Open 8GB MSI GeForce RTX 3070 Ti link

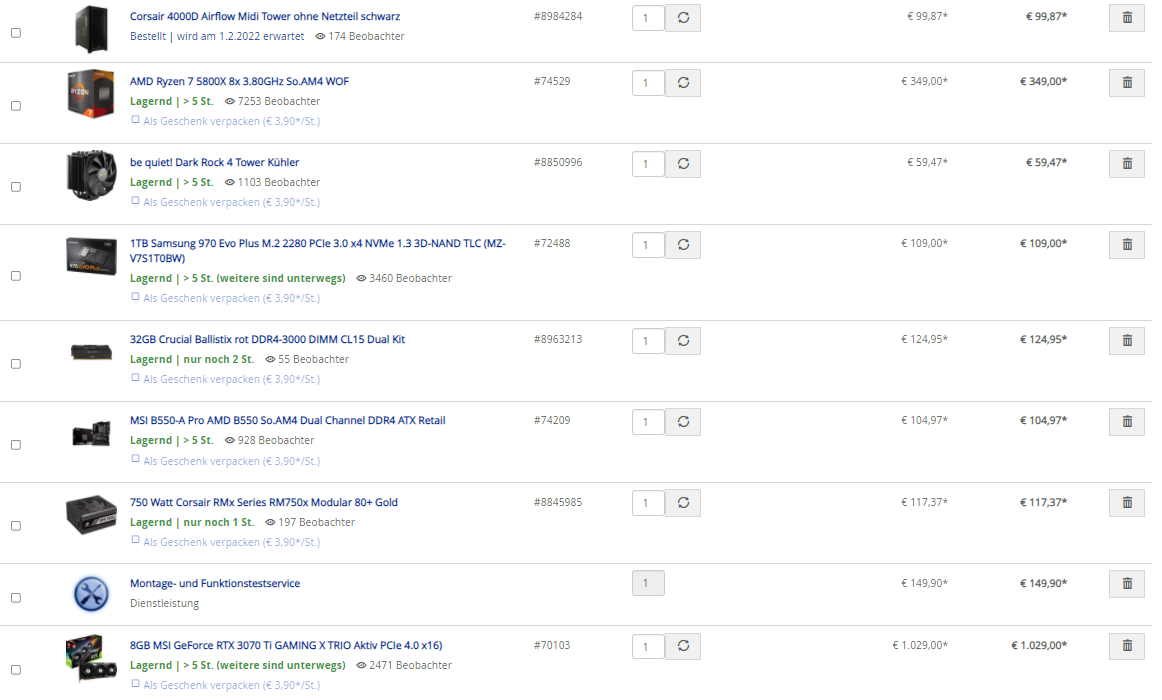pyautogui.click(x=286, y=645)
